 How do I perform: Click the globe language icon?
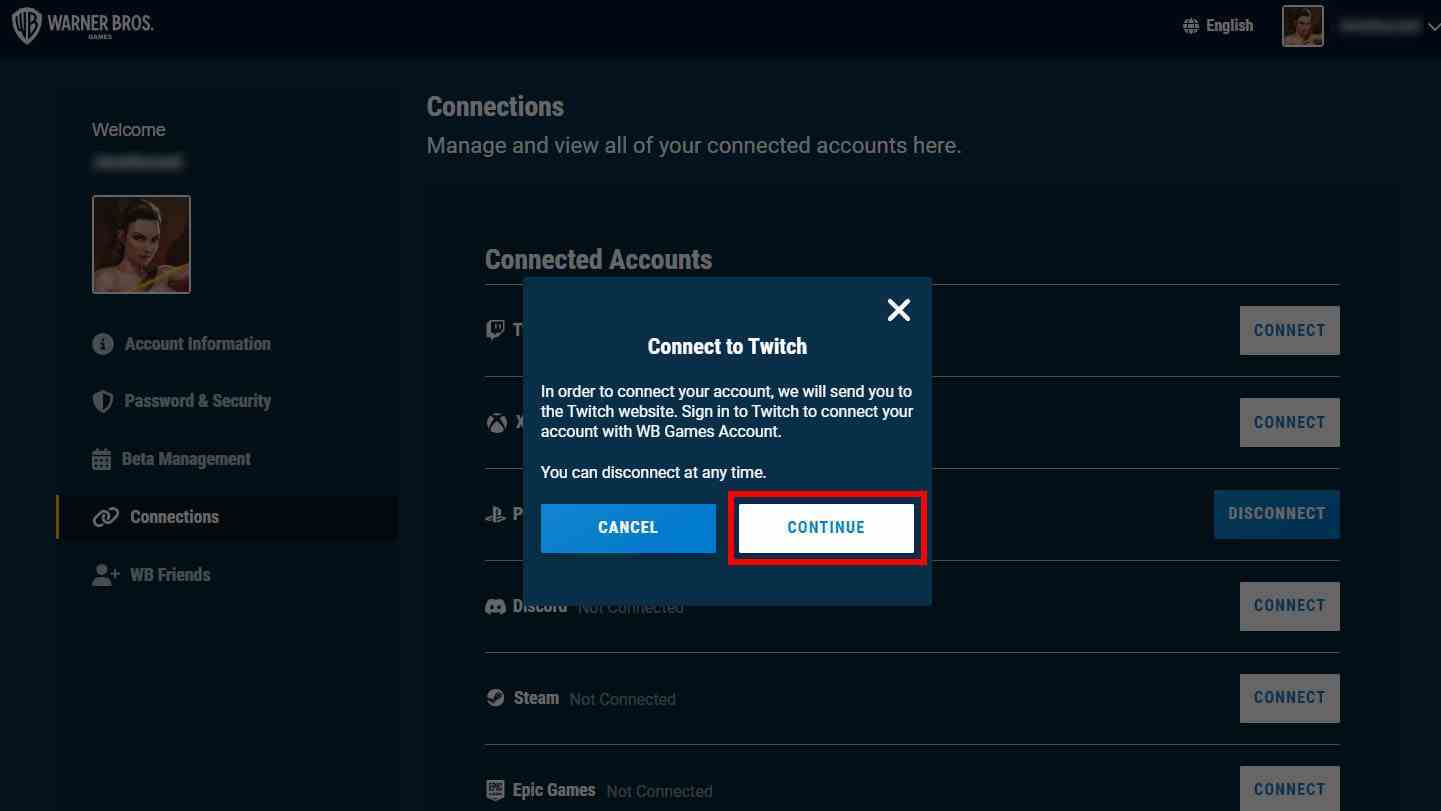coord(1191,26)
